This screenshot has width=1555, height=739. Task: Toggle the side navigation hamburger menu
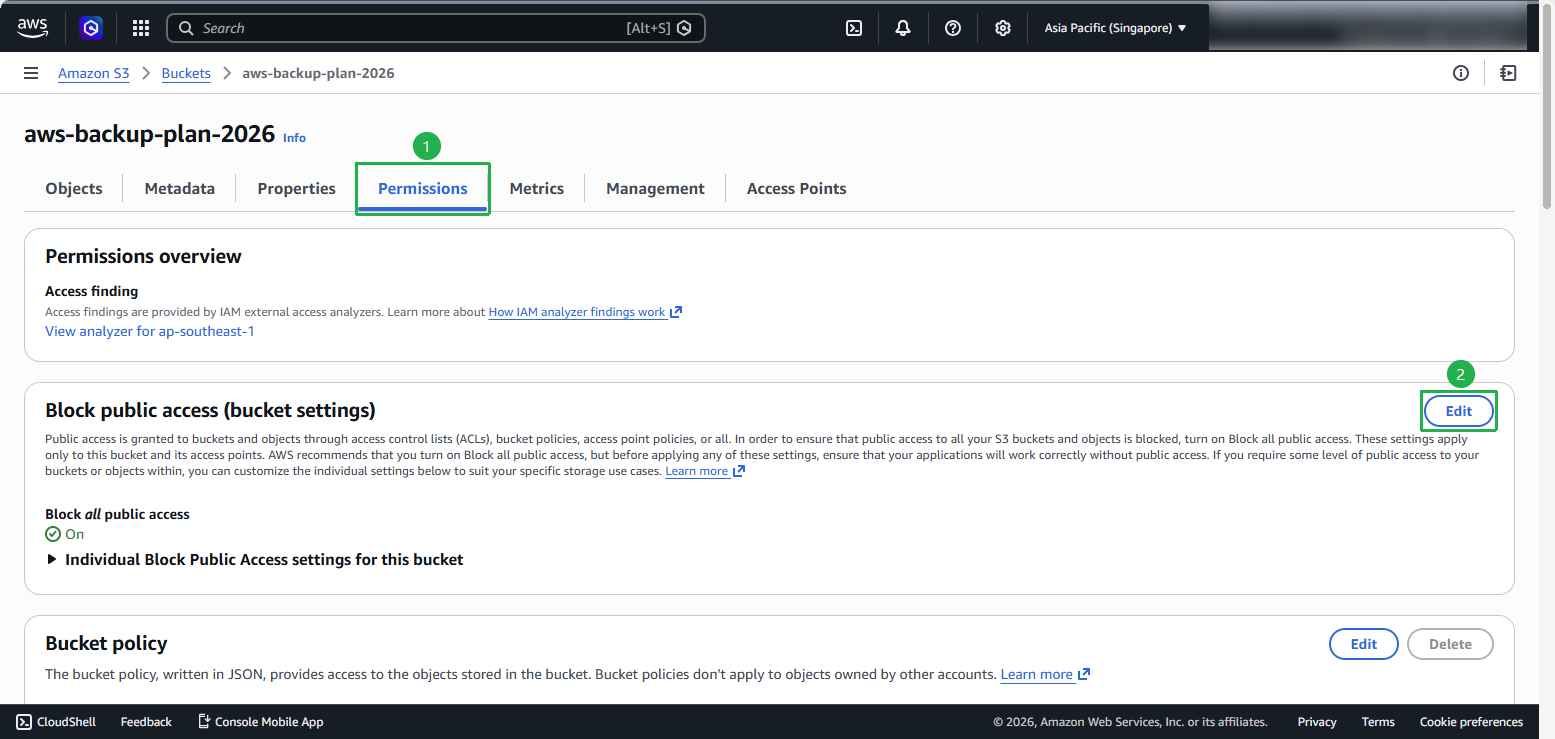click(31, 73)
